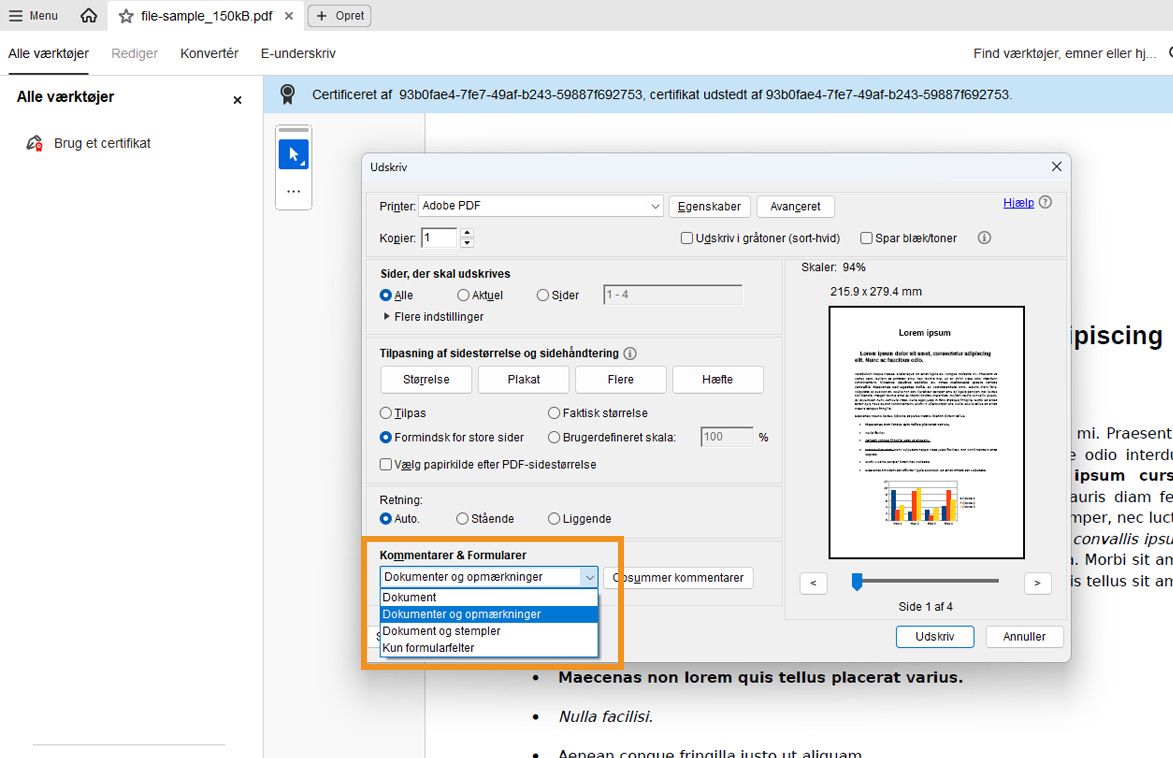Open the hamburger Menu icon

pos(16,16)
